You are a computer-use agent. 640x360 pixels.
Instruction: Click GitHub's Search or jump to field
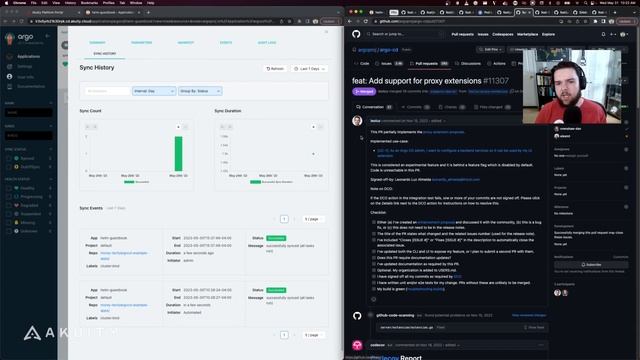coord(405,34)
